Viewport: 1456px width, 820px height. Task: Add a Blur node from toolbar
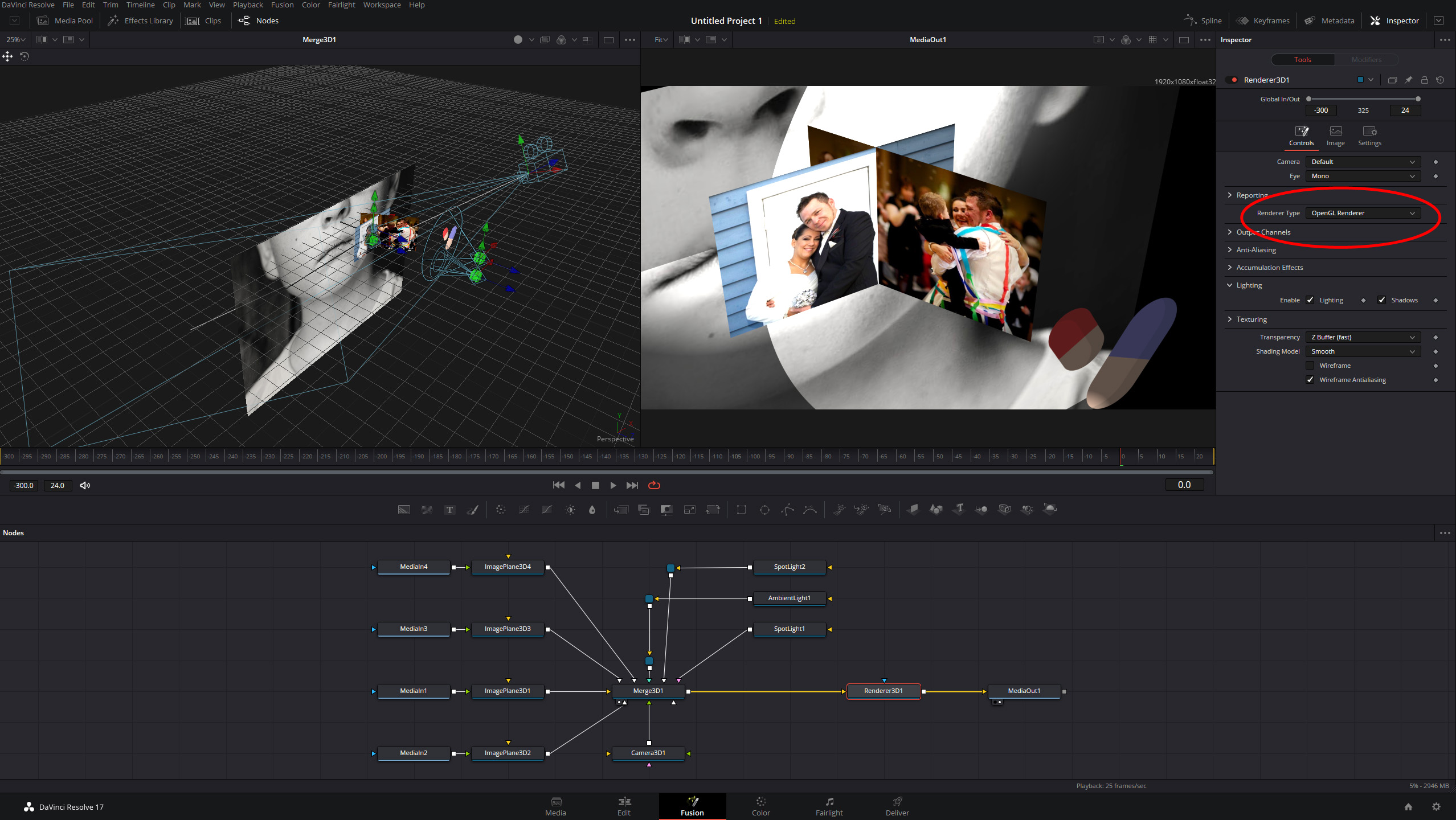(x=592, y=510)
